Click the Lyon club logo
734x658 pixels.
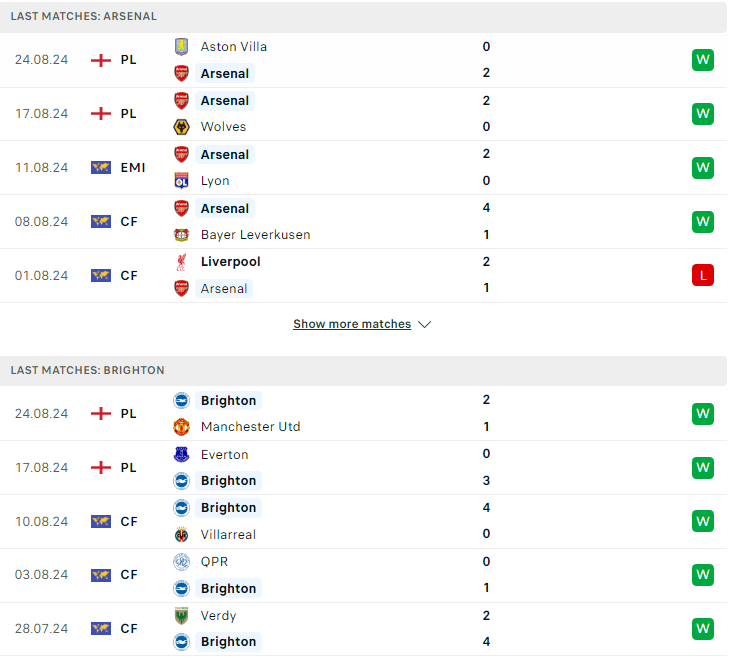[181, 181]
